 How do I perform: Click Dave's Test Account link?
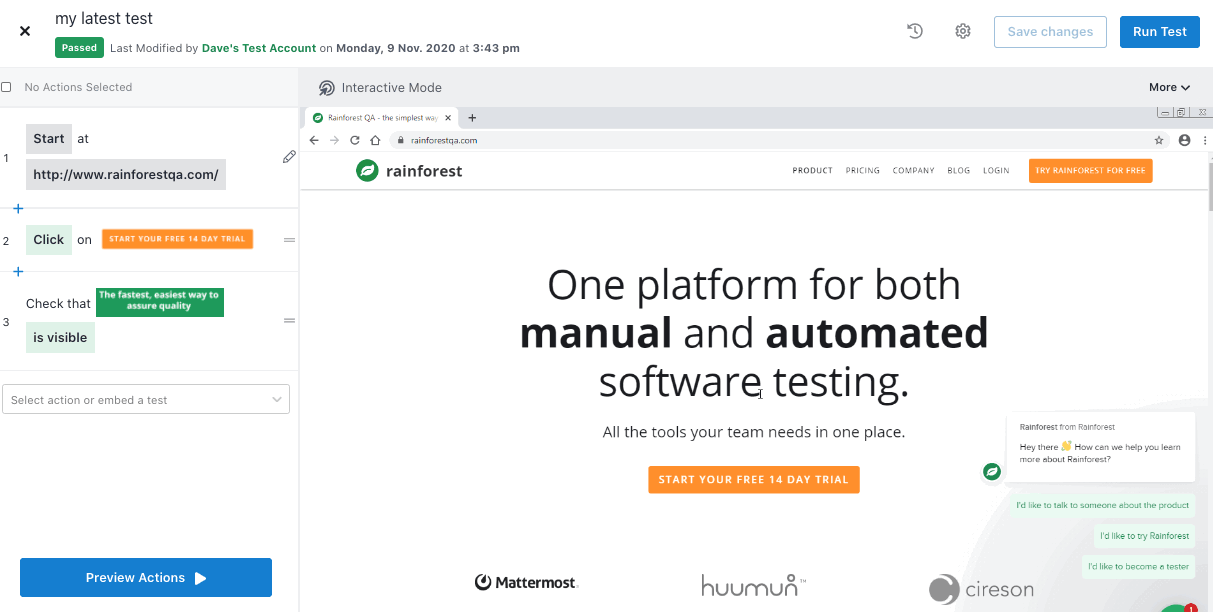pos(259,48)
